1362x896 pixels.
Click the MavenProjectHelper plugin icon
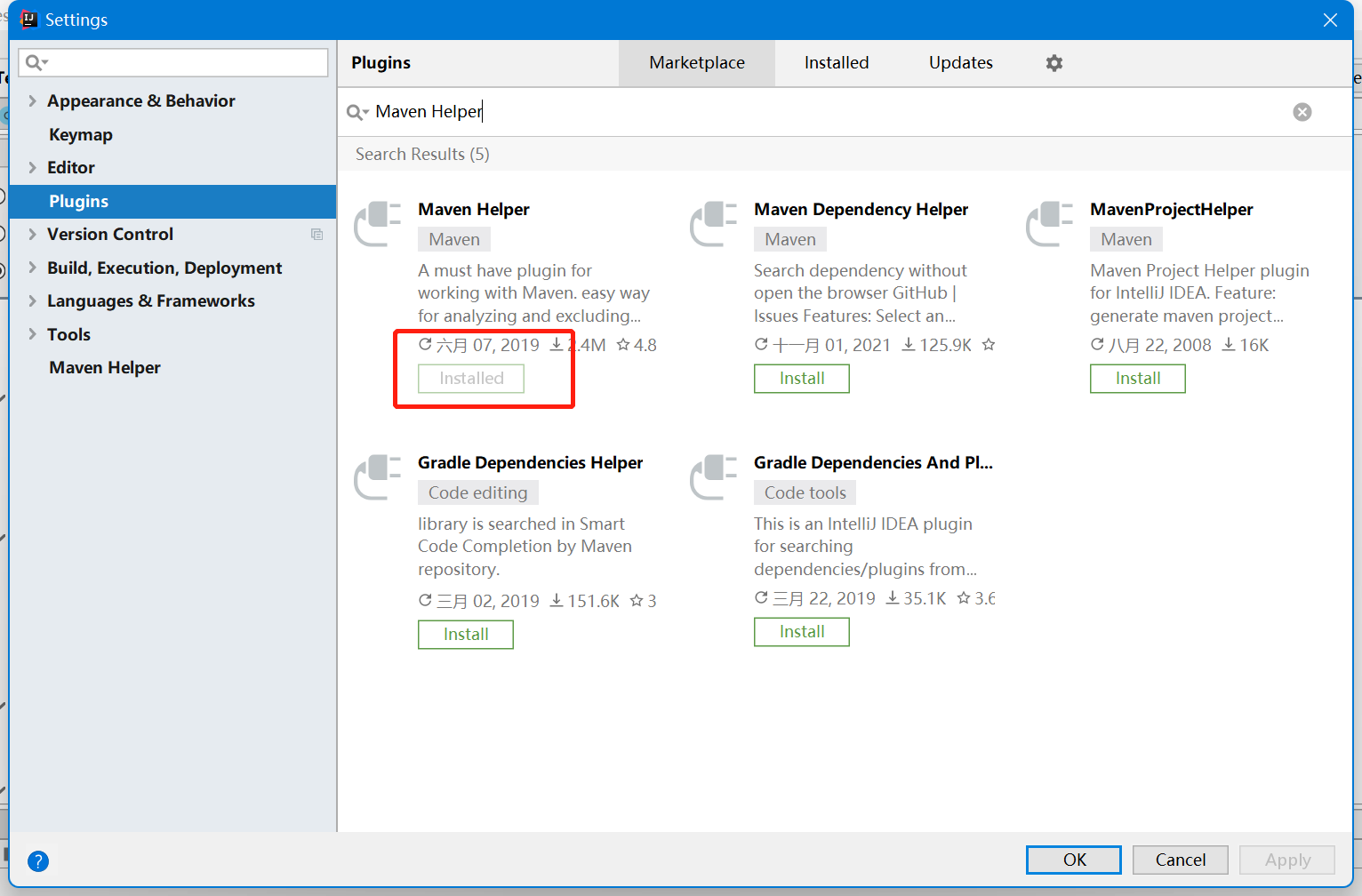coord(1050,224)
